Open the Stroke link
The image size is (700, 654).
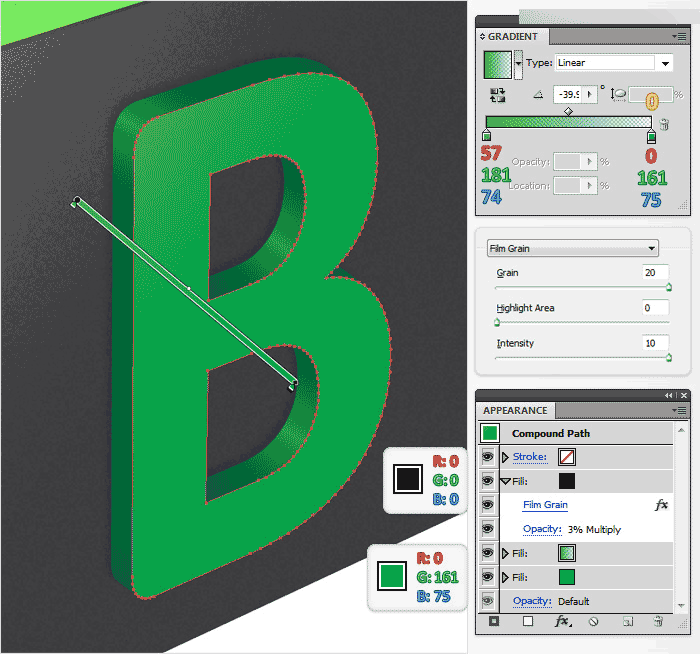(x=529, y=457)
